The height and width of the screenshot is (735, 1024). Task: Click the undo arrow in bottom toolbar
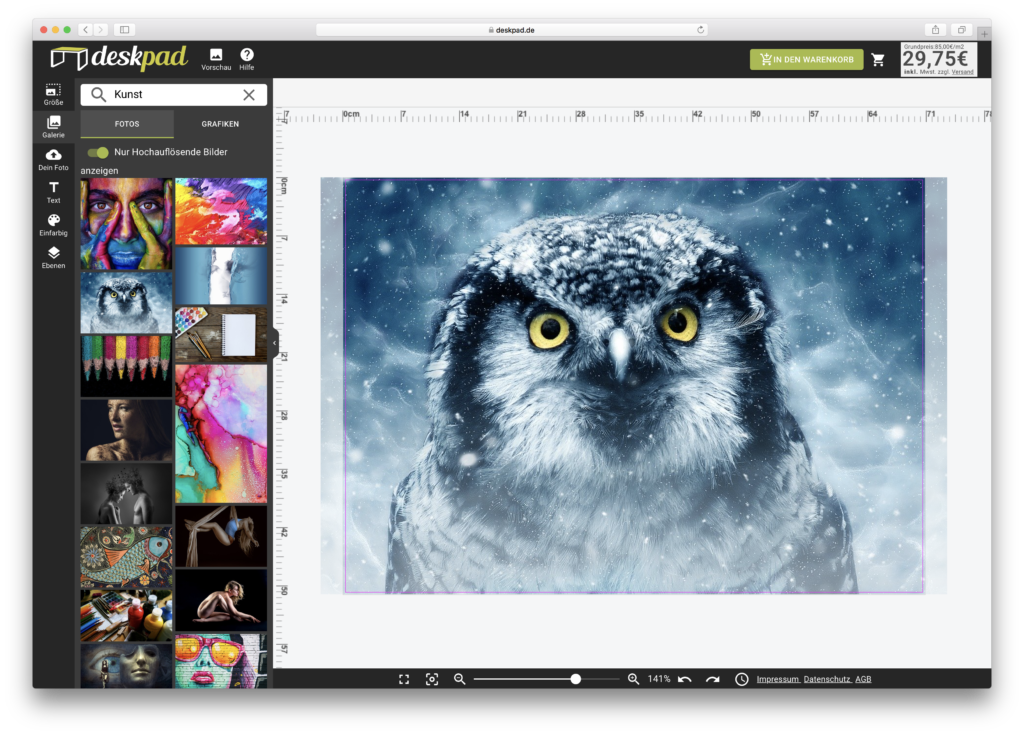(x=684, y=679)
